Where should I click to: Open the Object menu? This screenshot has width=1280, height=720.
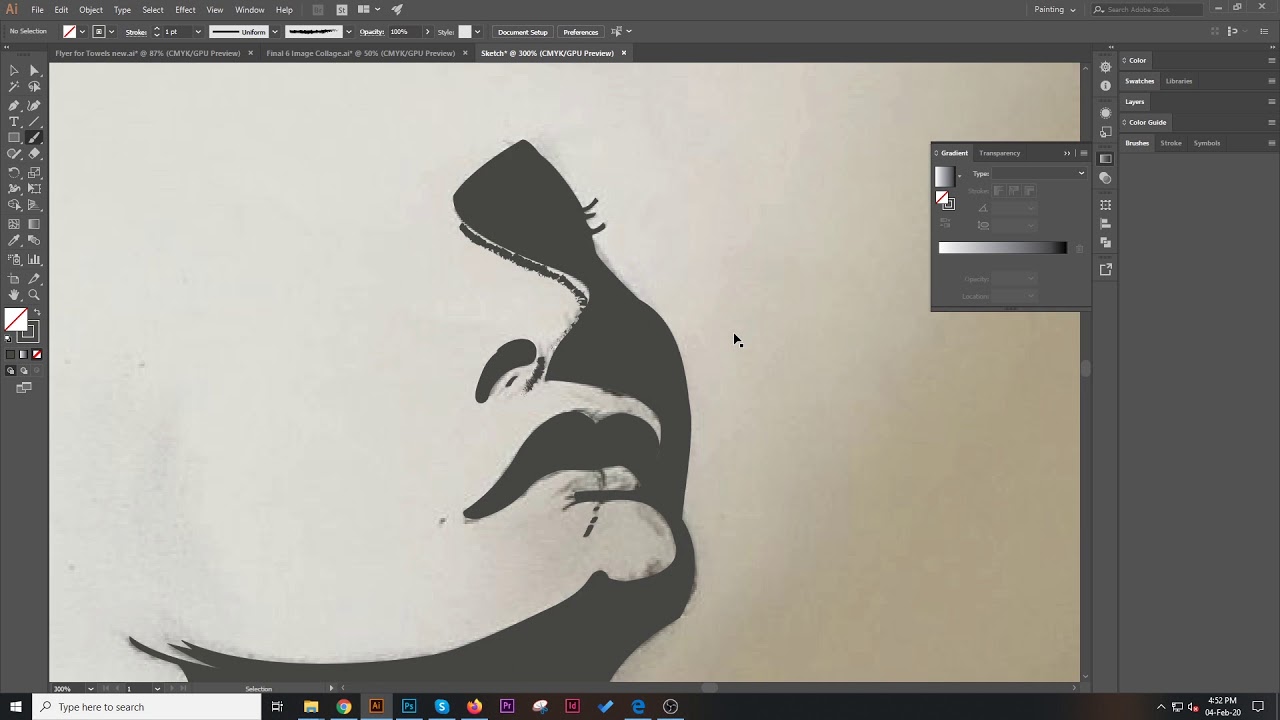[91, 9]
